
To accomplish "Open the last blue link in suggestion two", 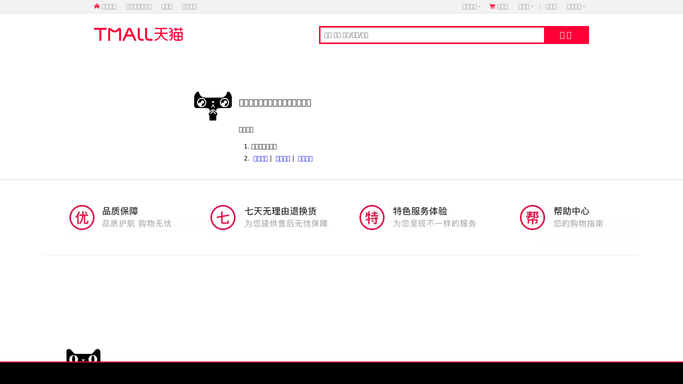I will click(x=305, y=159).
